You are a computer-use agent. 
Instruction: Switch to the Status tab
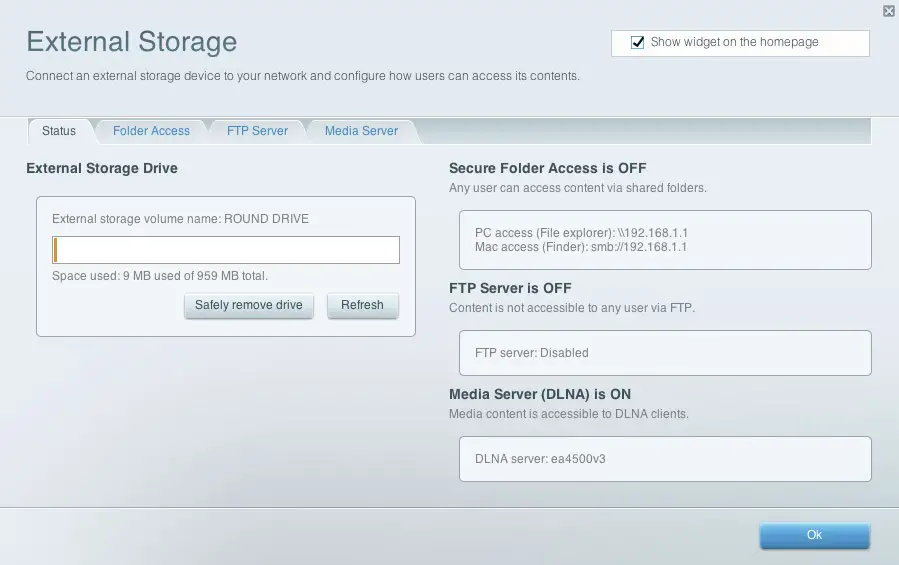point(59,131)
